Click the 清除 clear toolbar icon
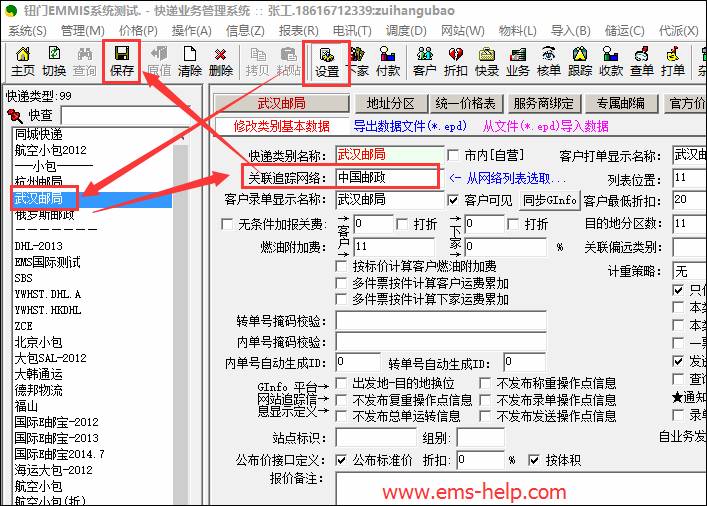Image resolution: width=707 pixels, height=506 pixels. click(x=190, y=62)
